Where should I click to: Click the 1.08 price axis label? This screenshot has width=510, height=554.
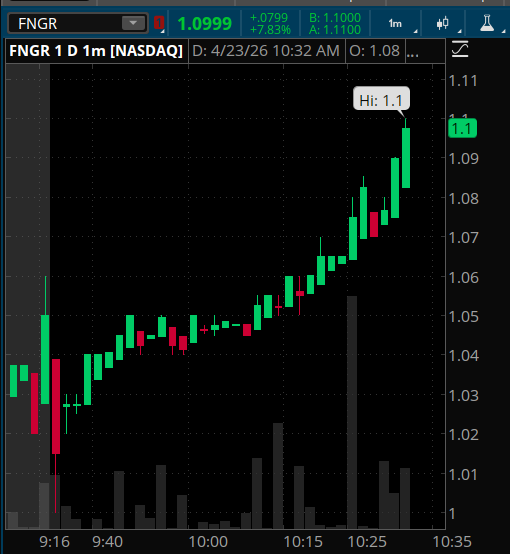463,199
